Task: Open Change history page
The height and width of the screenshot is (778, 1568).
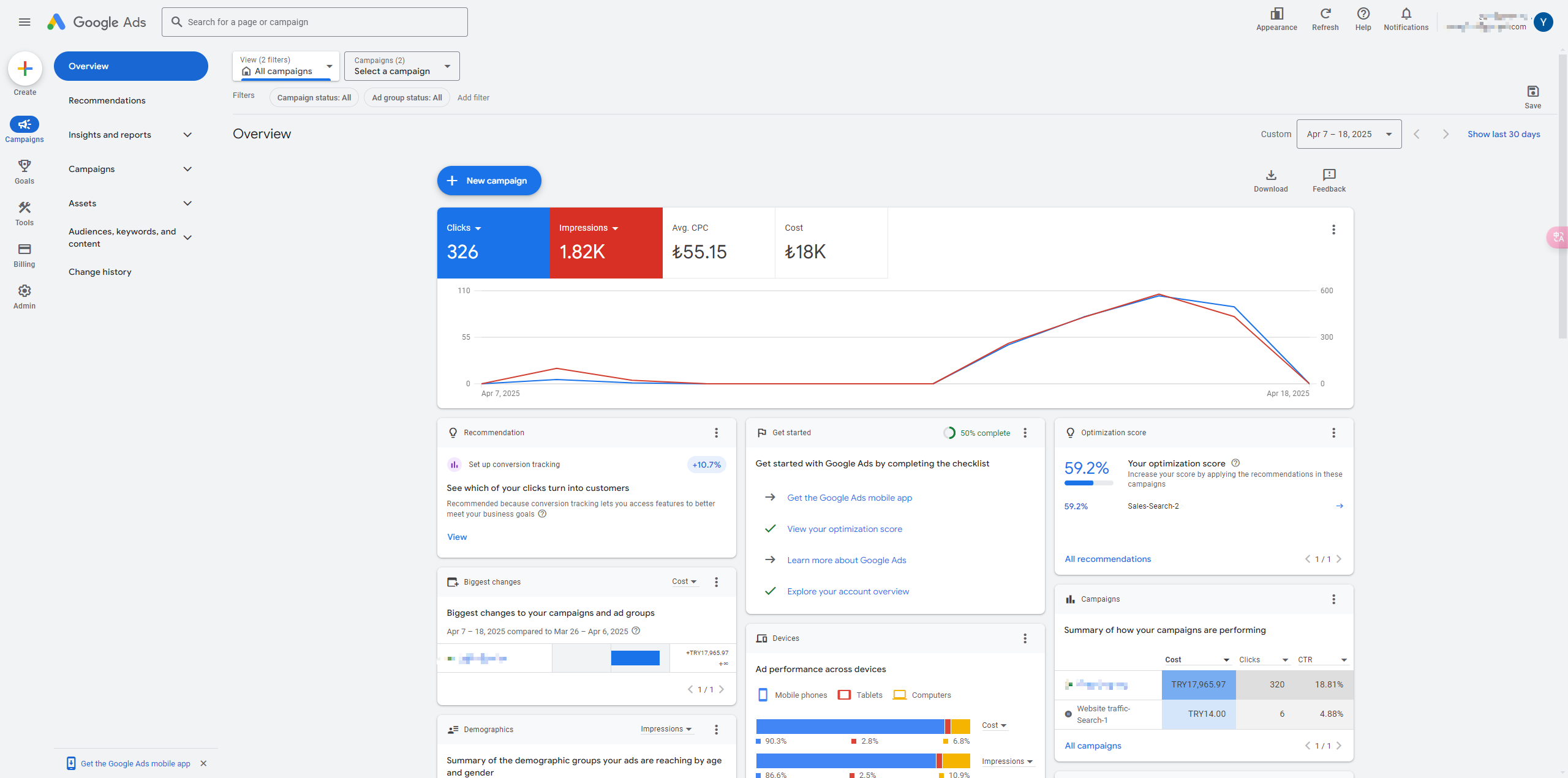Action: pos(100,272)
